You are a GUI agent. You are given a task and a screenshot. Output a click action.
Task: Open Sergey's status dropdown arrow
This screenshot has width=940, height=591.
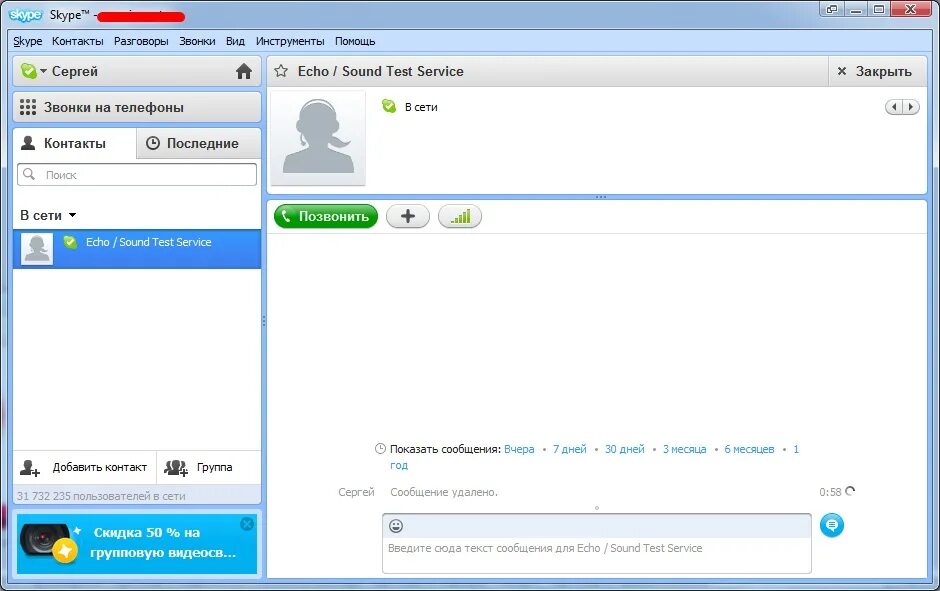point(43,71)
